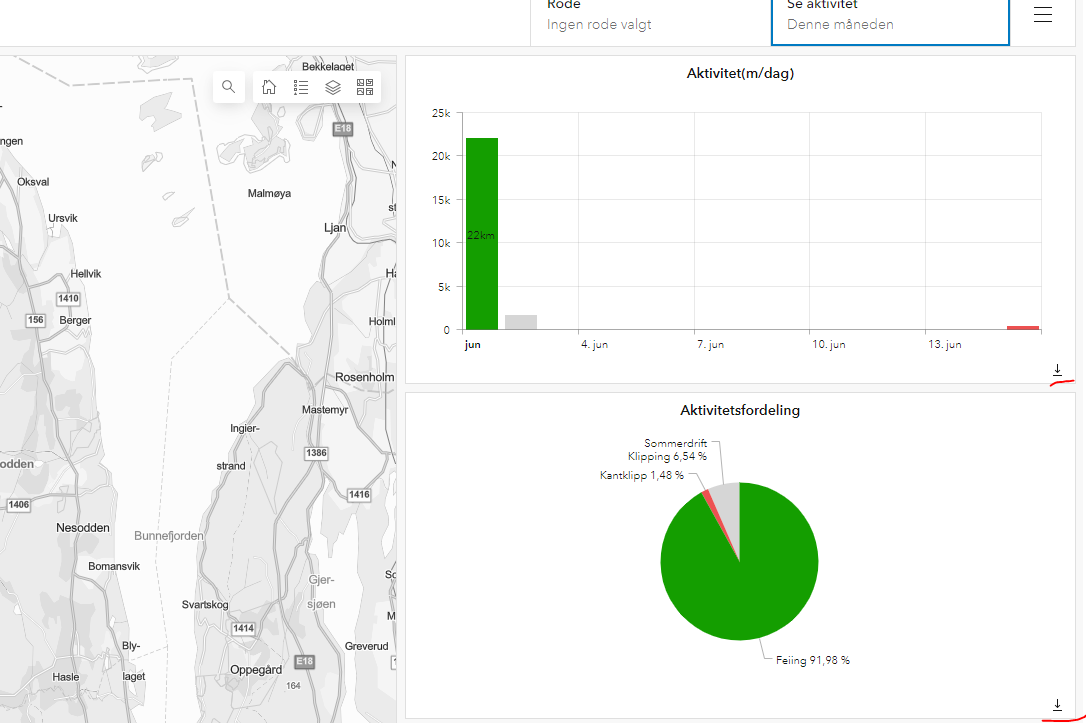Click the magnifying glass above the map
Image resolution: width=1086 pixels, height=723 pixels.
[228, 87]
